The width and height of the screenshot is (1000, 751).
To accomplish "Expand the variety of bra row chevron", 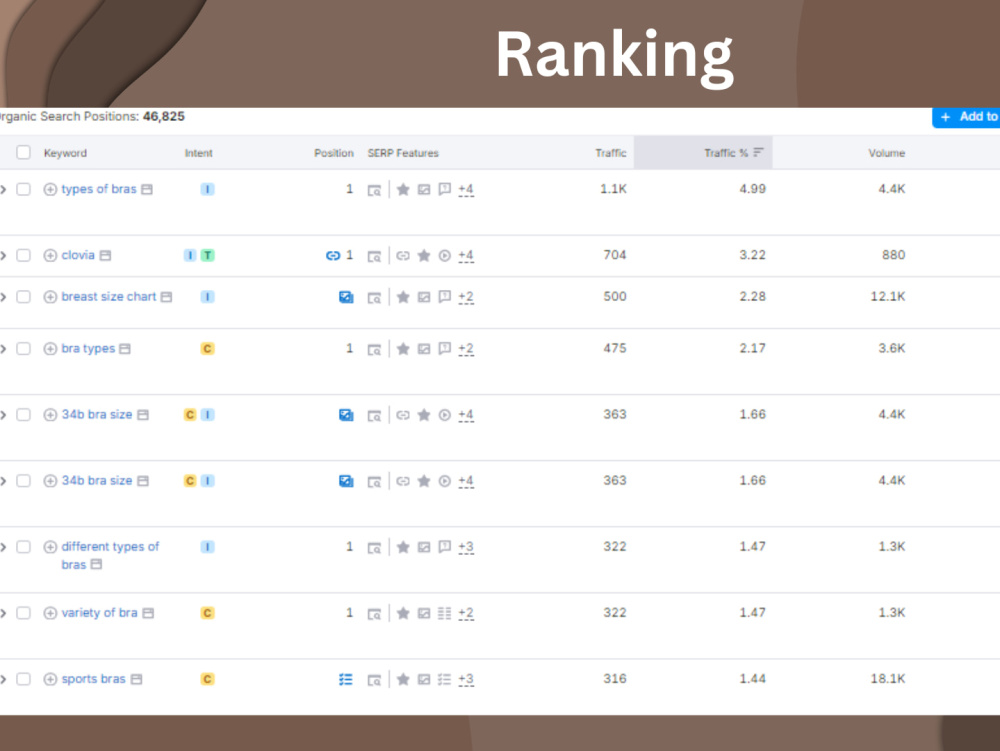I will [x=3, y=613].
